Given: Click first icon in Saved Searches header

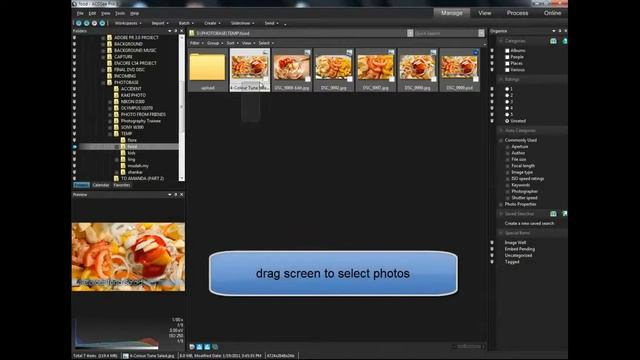Looking at the screenshot, I should point(553,213).
